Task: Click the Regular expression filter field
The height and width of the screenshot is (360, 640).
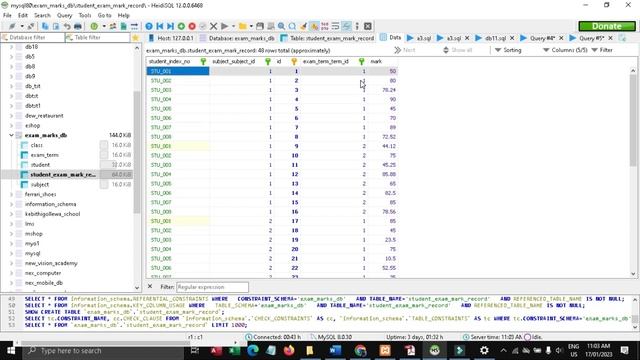Action: click(212, 287)
